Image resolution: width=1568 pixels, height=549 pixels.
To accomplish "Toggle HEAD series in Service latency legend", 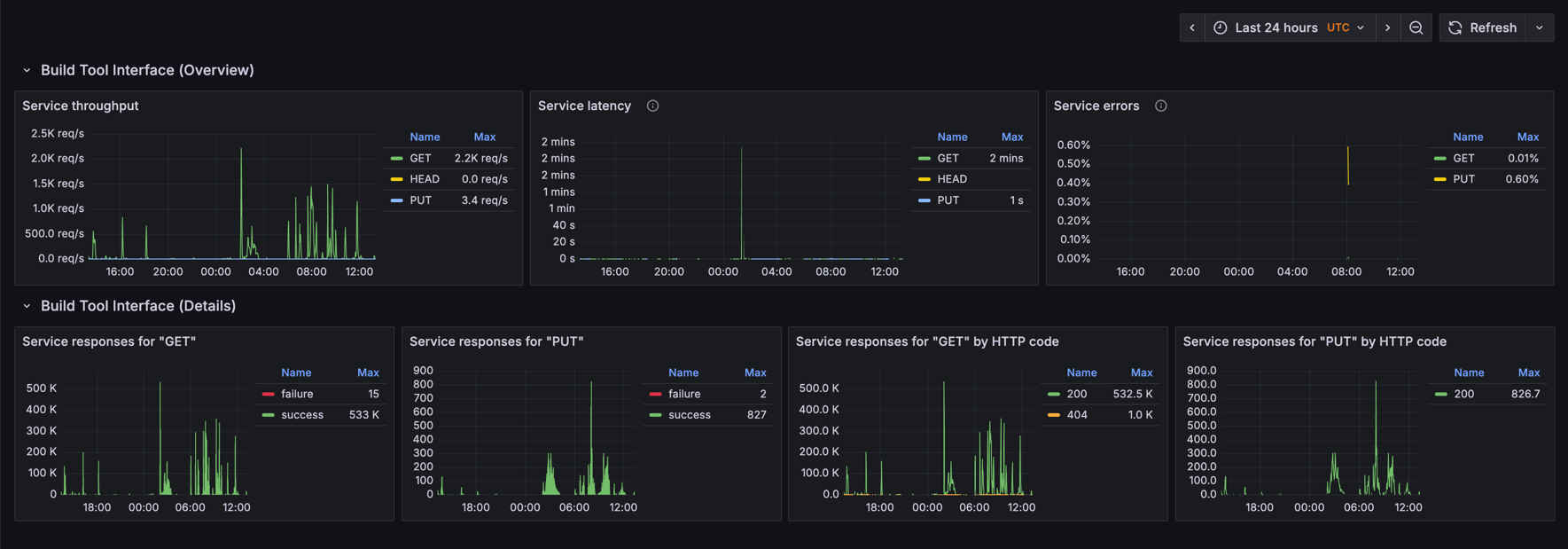I will (x=952, y=179).
